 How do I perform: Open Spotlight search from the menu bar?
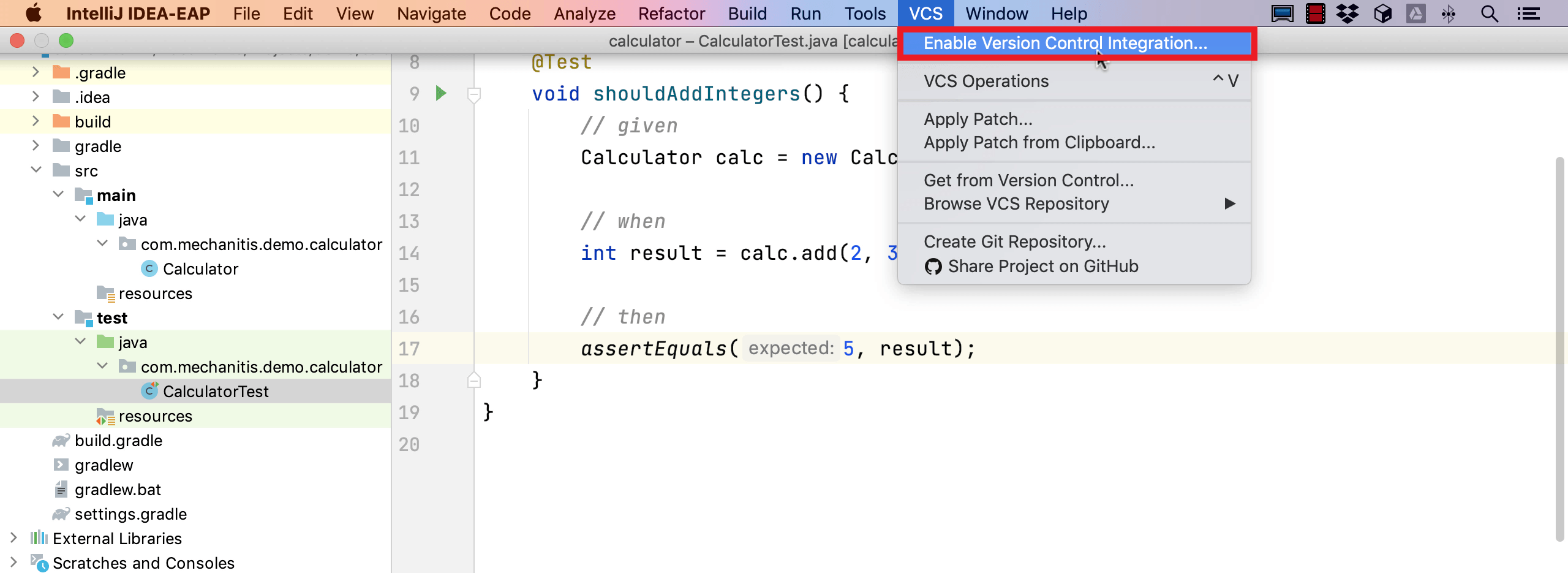pos(1488,13)
